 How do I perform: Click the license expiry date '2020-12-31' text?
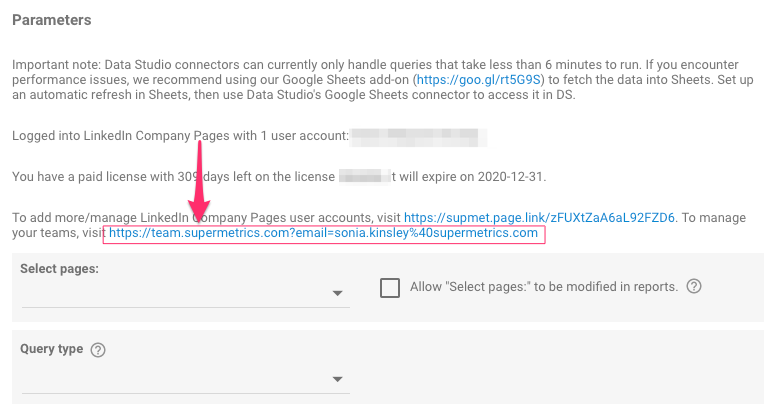tap(510, 177)
